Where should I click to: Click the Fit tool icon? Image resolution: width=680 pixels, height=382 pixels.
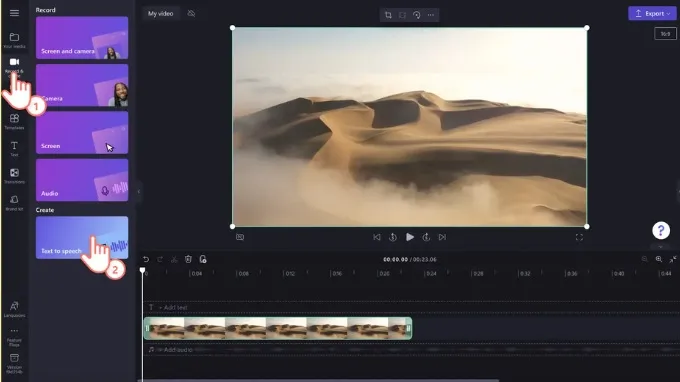(402, 15)
